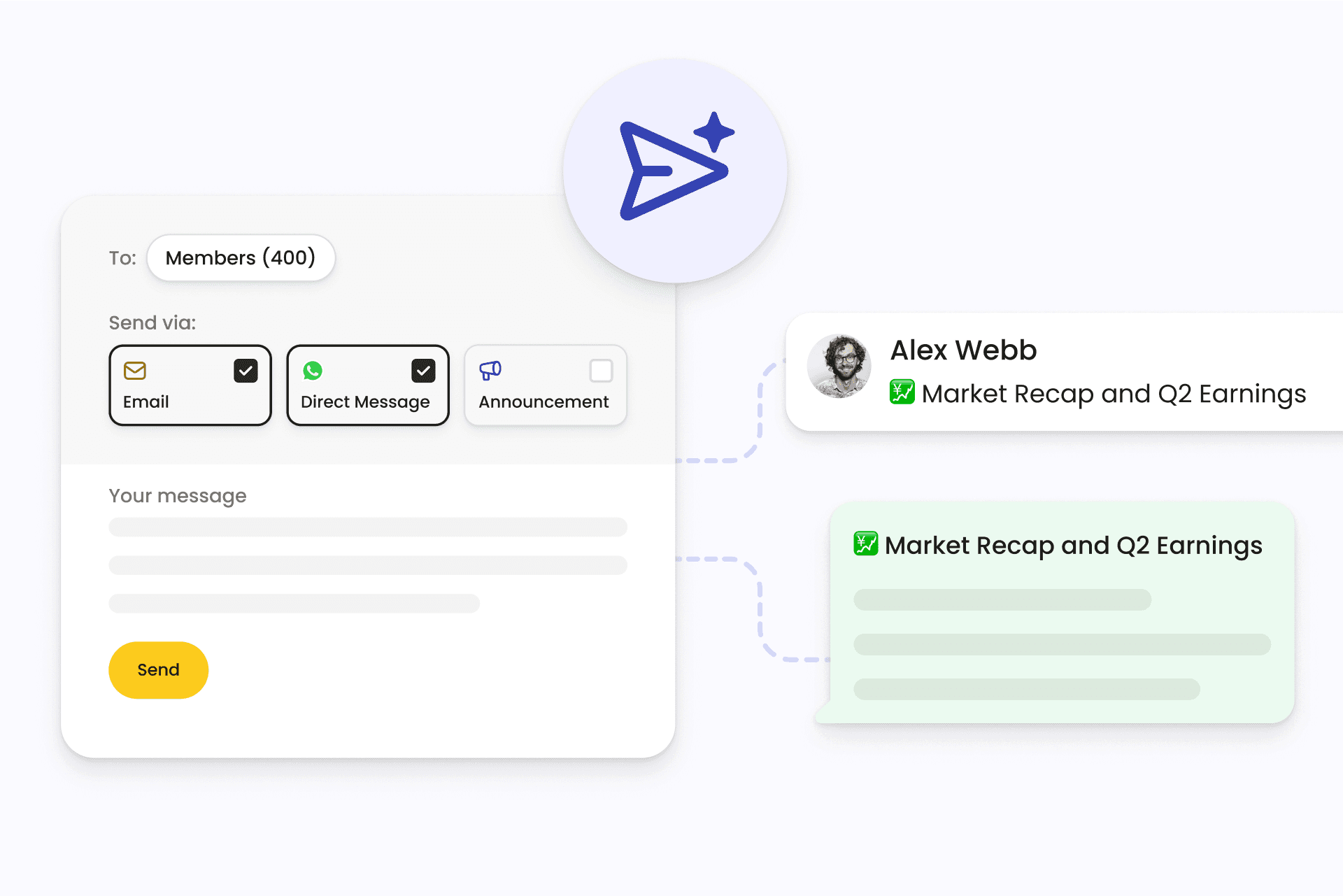Open Alex Webb's avatar photo
Screen dimensions: 1343x896
pos(839,367)
